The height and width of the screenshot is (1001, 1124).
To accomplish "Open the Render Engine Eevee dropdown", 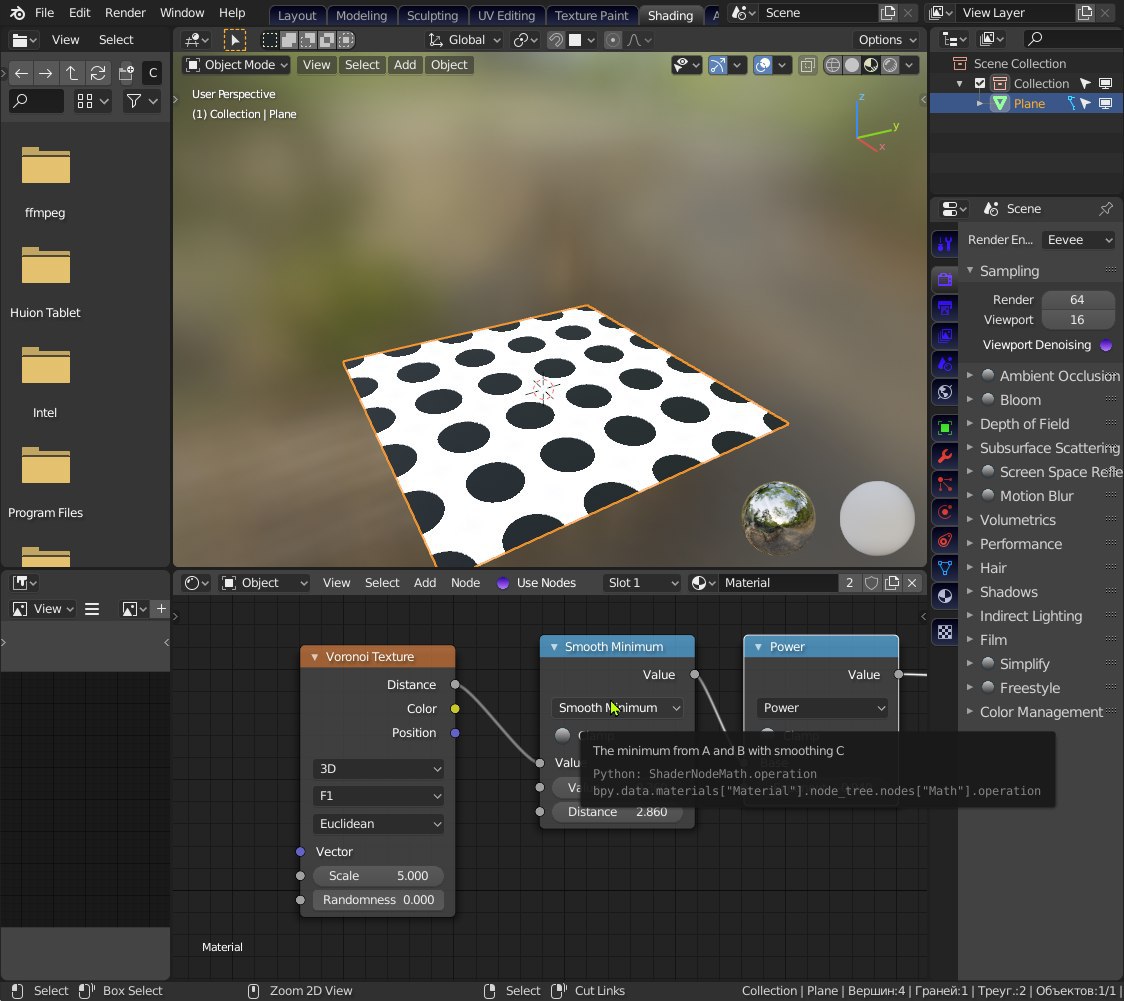I will point(1078,239).
